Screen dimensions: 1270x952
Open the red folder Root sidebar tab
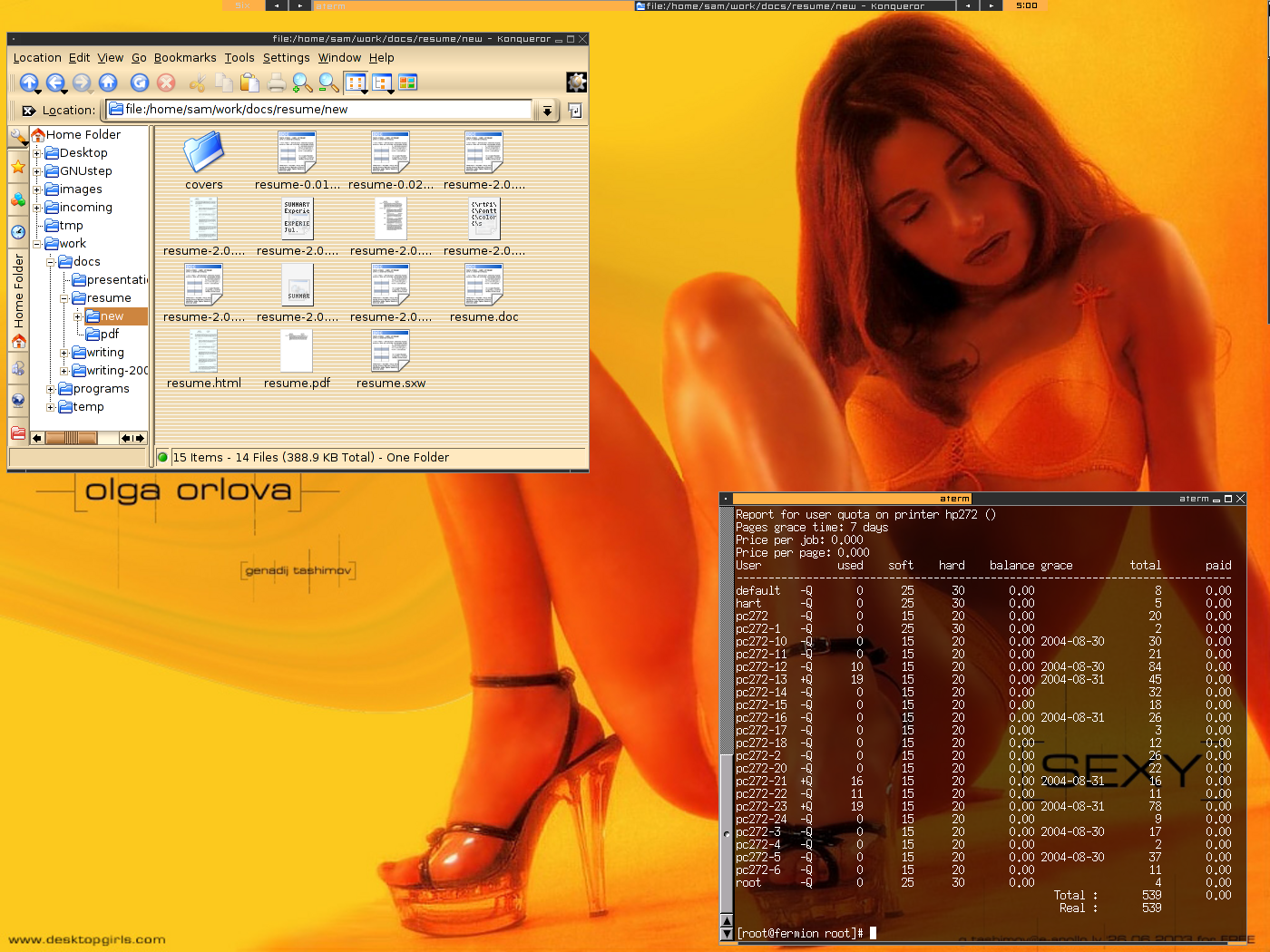[x=18, y=432]
